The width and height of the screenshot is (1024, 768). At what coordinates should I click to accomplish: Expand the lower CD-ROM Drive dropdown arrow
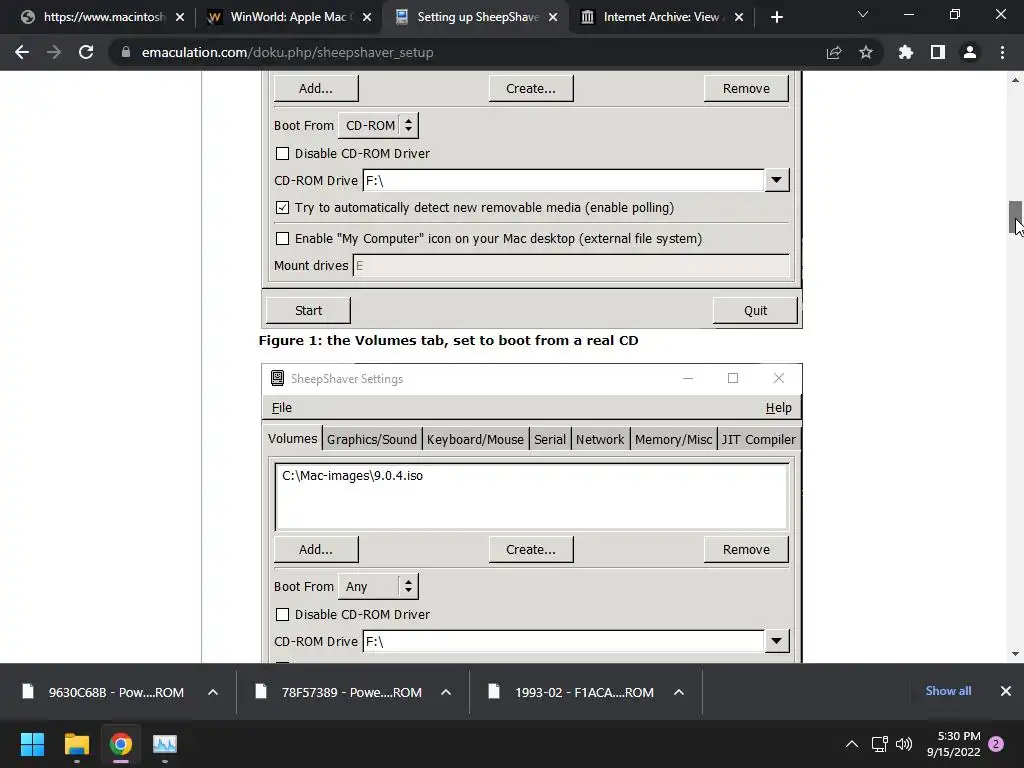pyautogui.click(x=776, y=641)
